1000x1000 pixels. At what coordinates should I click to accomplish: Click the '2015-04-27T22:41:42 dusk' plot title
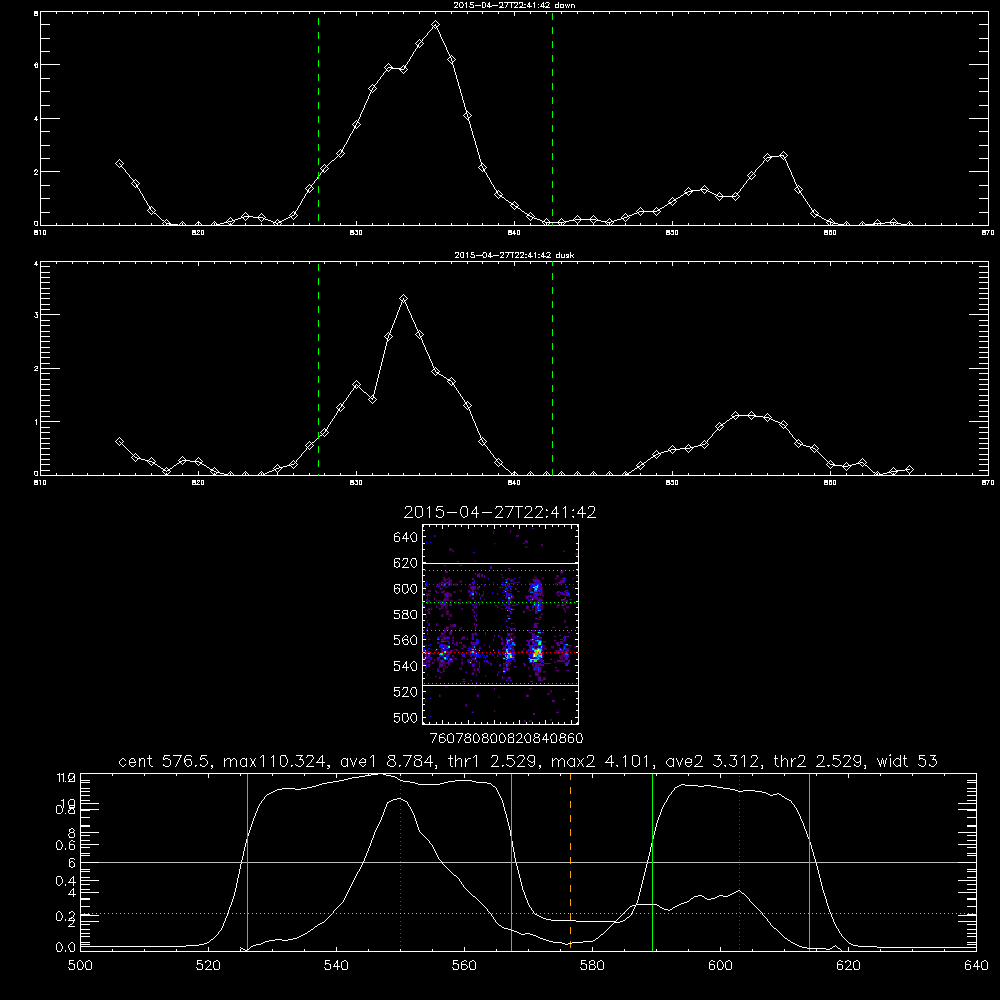514,255
